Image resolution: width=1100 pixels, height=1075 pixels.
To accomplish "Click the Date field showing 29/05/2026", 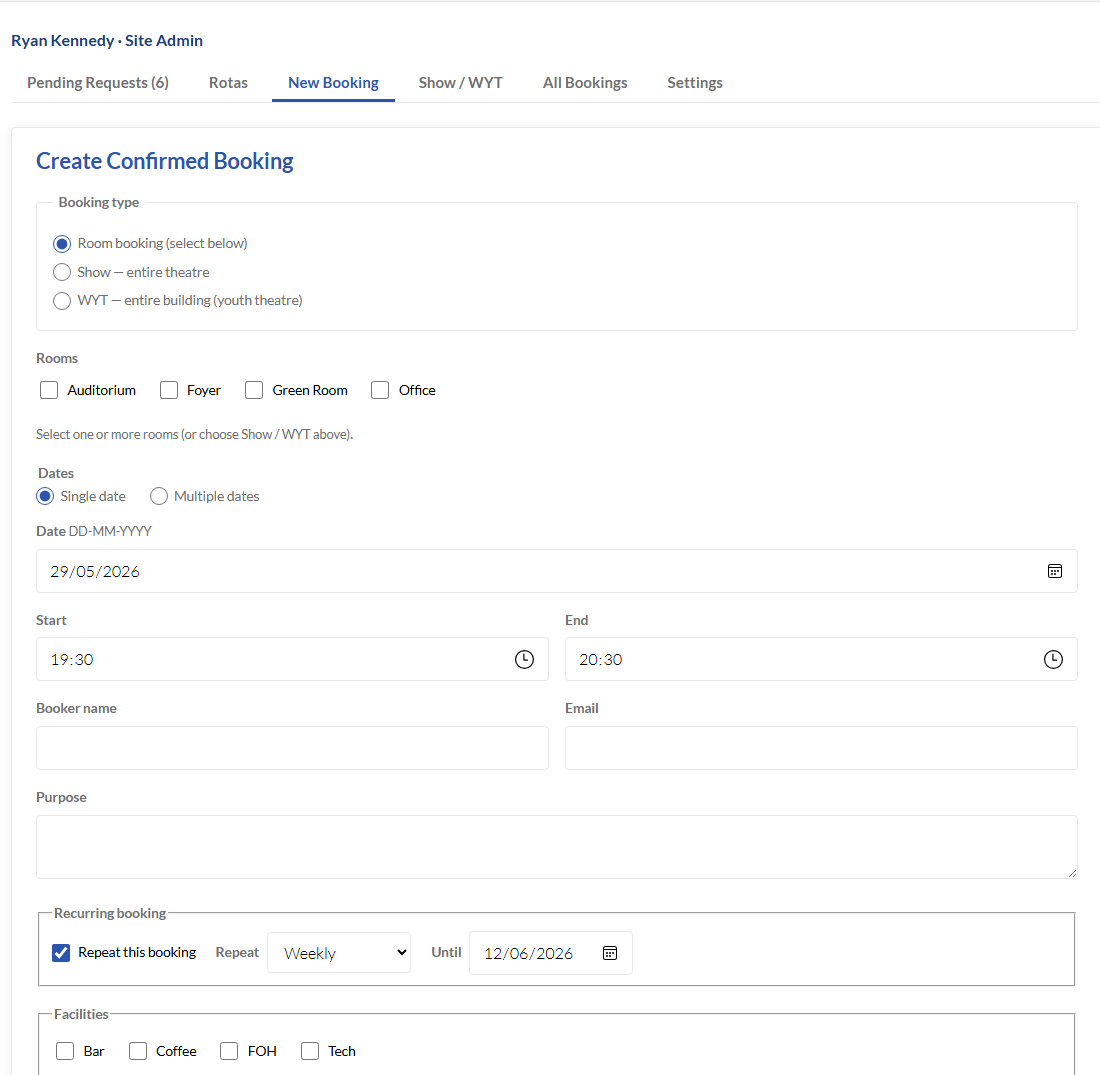I will click(x=556, y=571).
